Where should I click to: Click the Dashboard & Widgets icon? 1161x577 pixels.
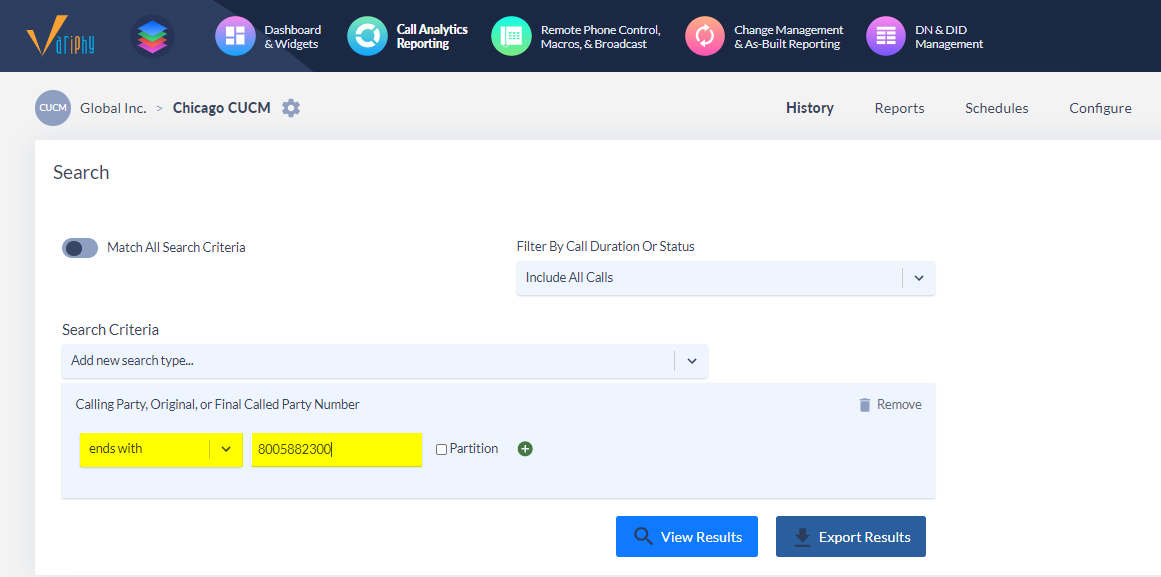coord(235,36)
